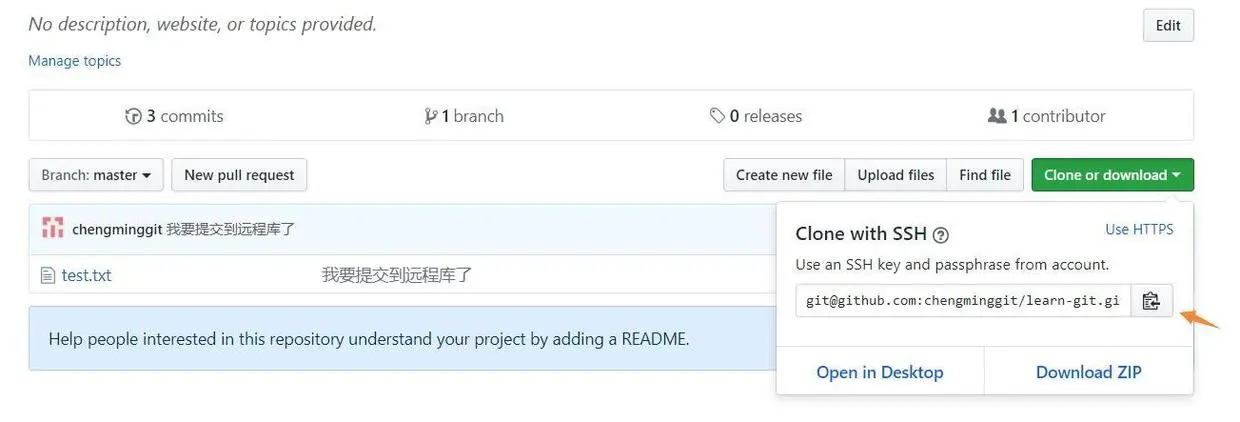Click the chengminggit avatar icon
This screenshot has height=422, width=1240.
tap(52, 228)
